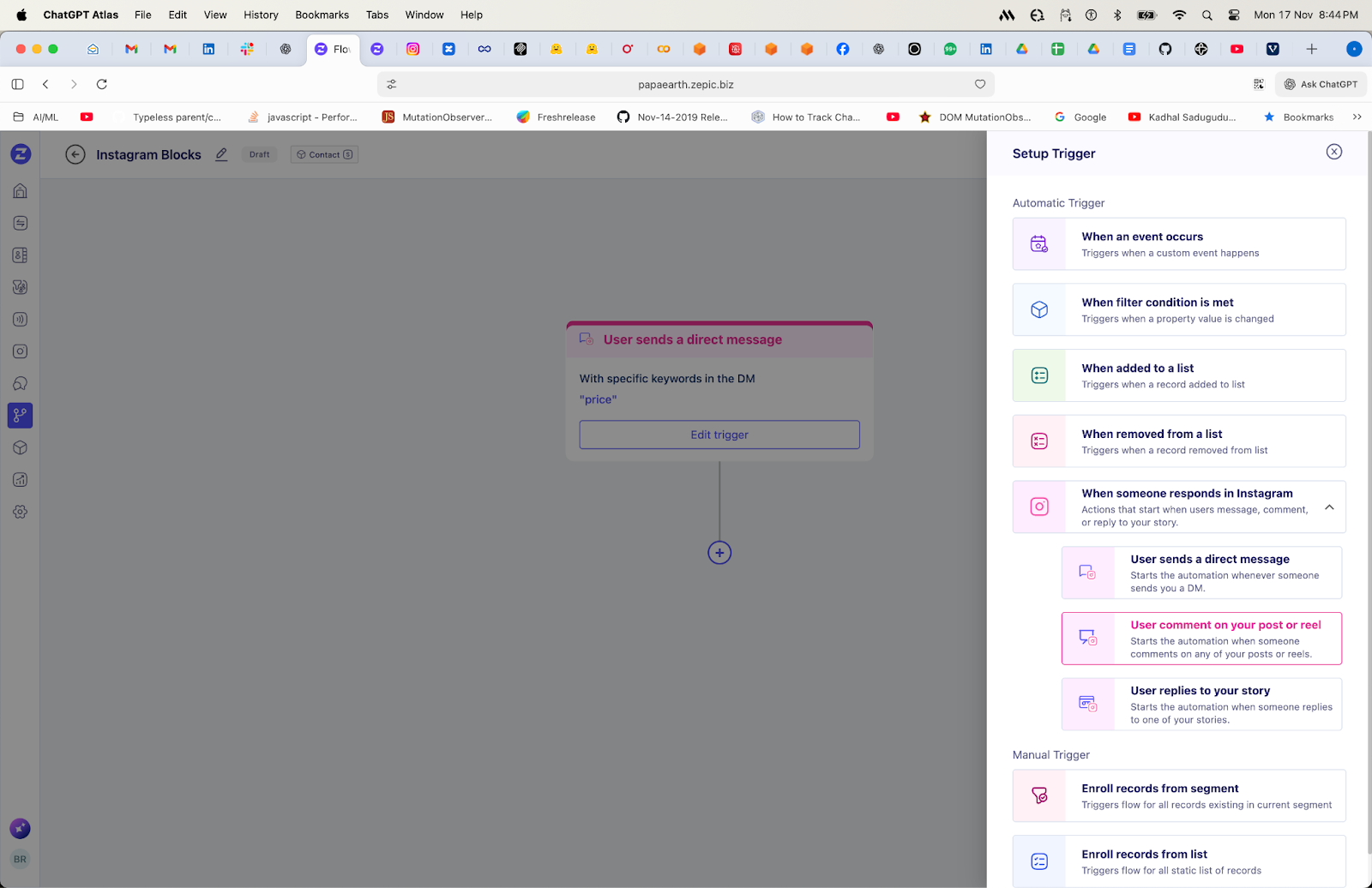Click the Contact button in the header
Screen dimensions: 1372x888
324,154
